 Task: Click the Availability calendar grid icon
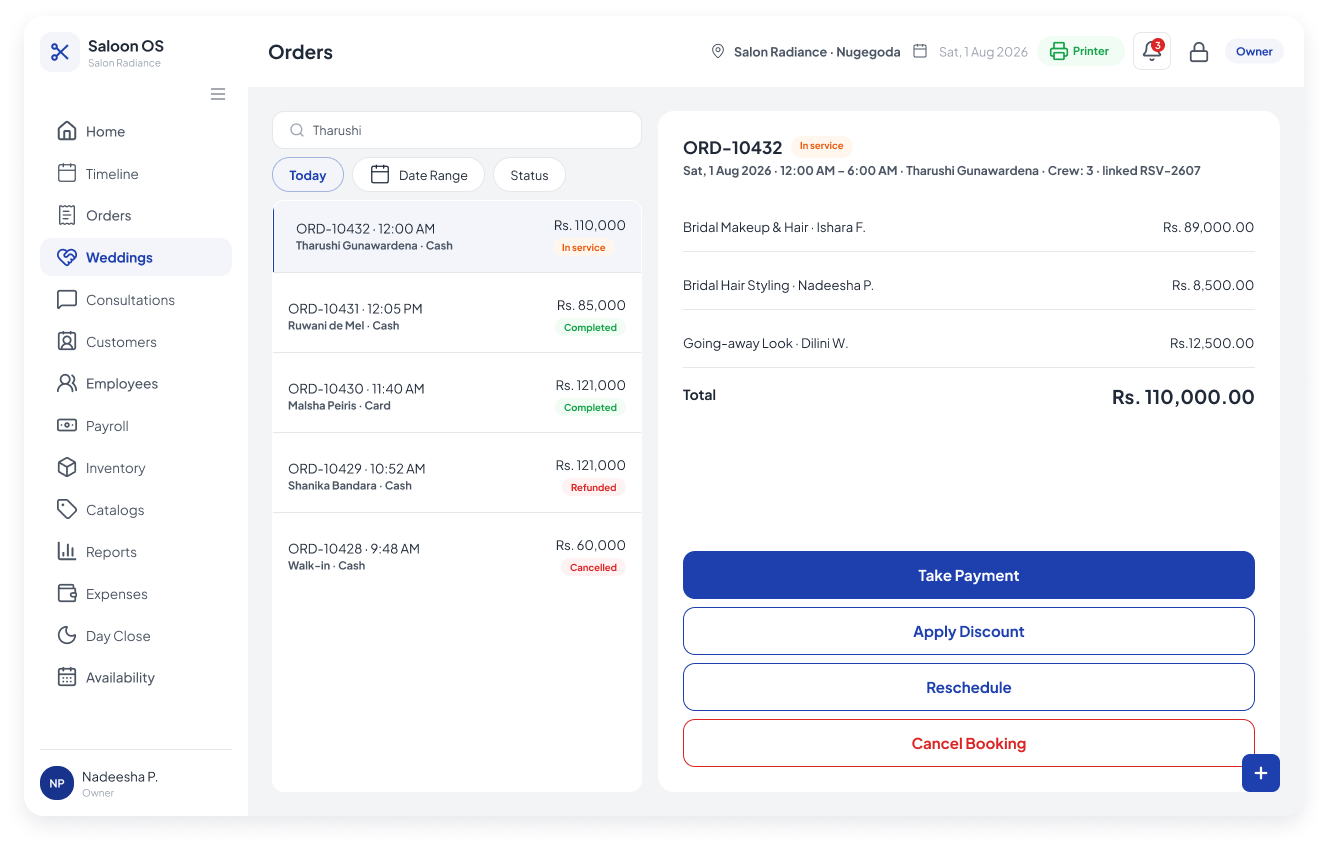[67, 677]
